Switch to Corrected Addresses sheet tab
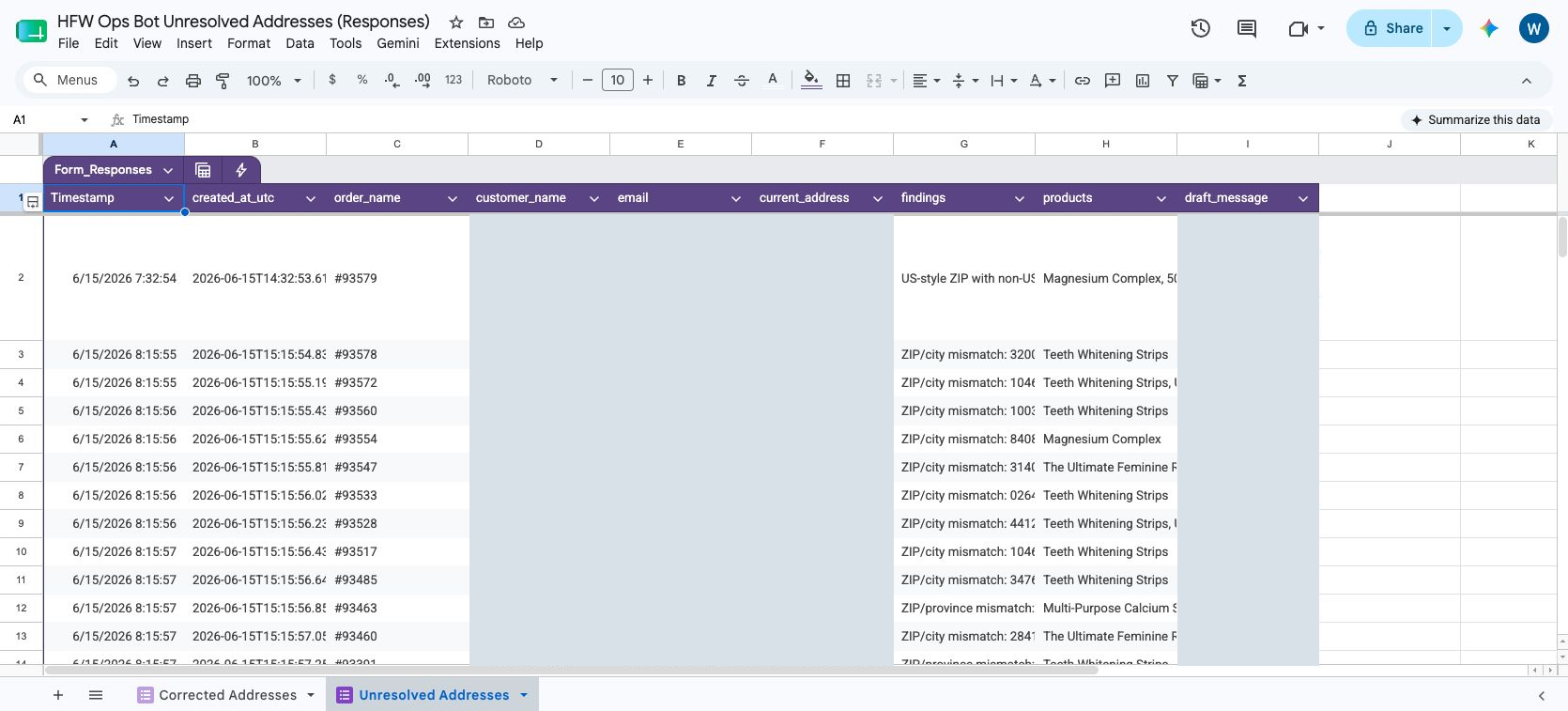This screenshot has height=711, width=1568. [226, 695]
